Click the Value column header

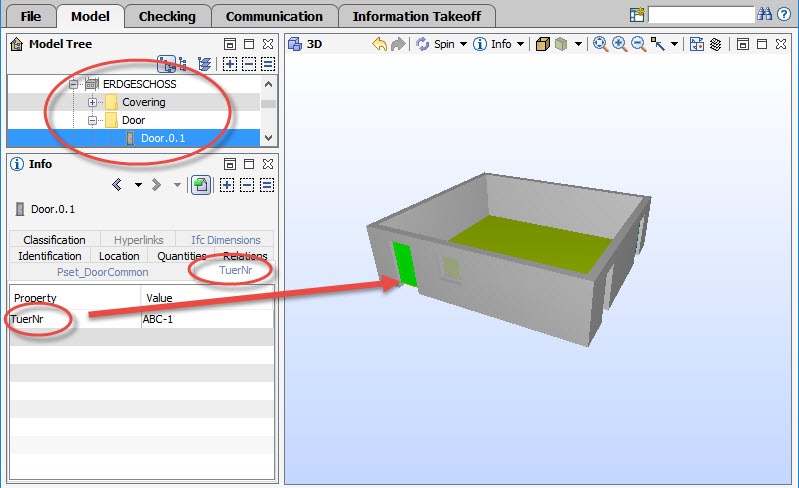coord(207,298)
